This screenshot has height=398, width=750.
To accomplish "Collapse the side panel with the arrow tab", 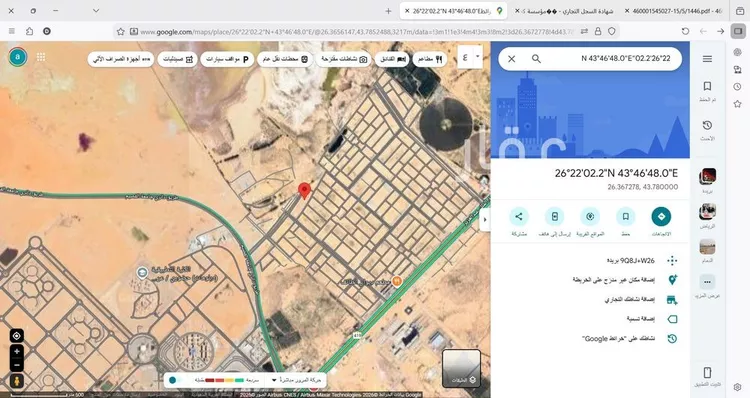I will pos(485,220).
